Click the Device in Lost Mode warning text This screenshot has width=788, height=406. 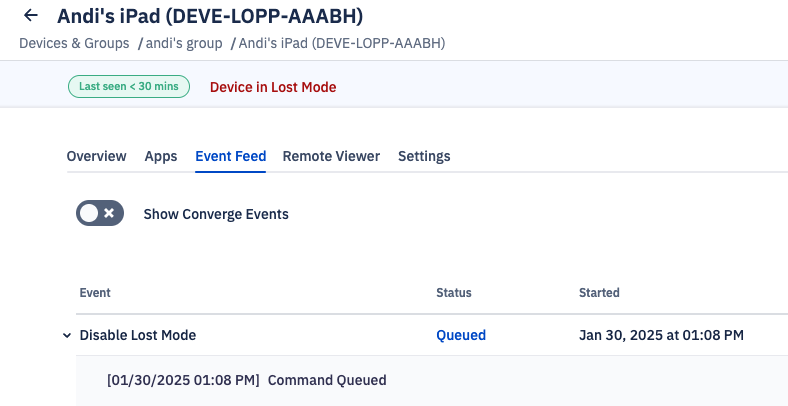click(x=273, y=87)
